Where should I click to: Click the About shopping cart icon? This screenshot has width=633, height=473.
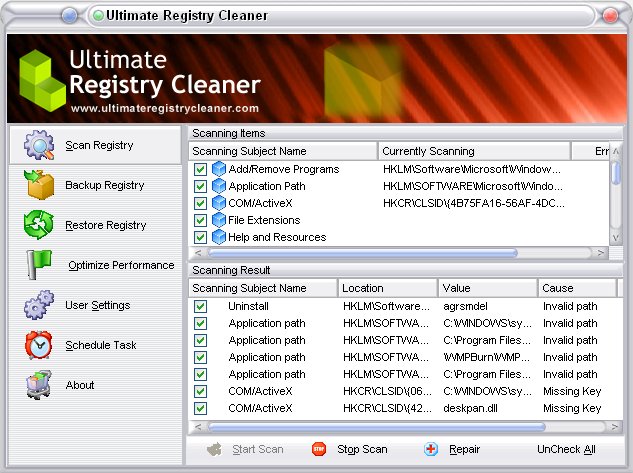click(39, 385)
